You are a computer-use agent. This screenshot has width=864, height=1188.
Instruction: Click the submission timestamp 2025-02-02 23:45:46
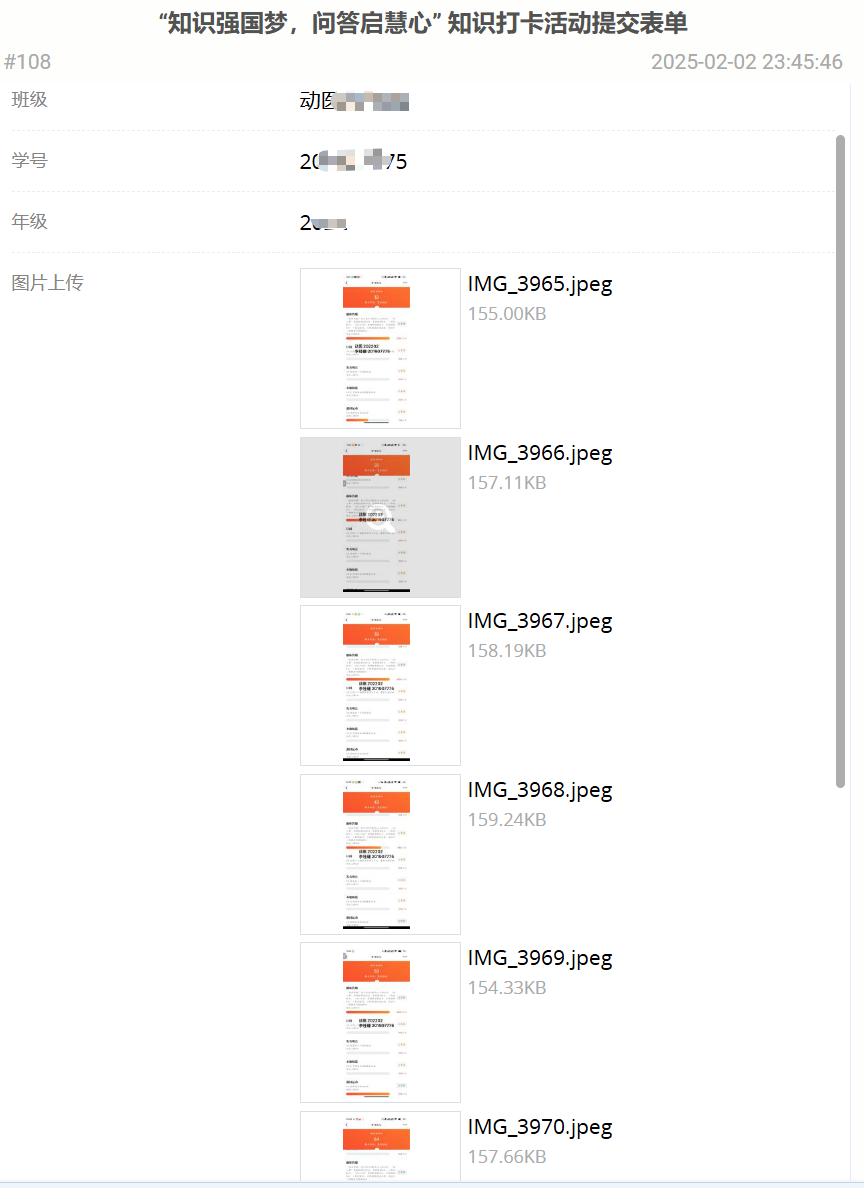[x=746, y=62]
